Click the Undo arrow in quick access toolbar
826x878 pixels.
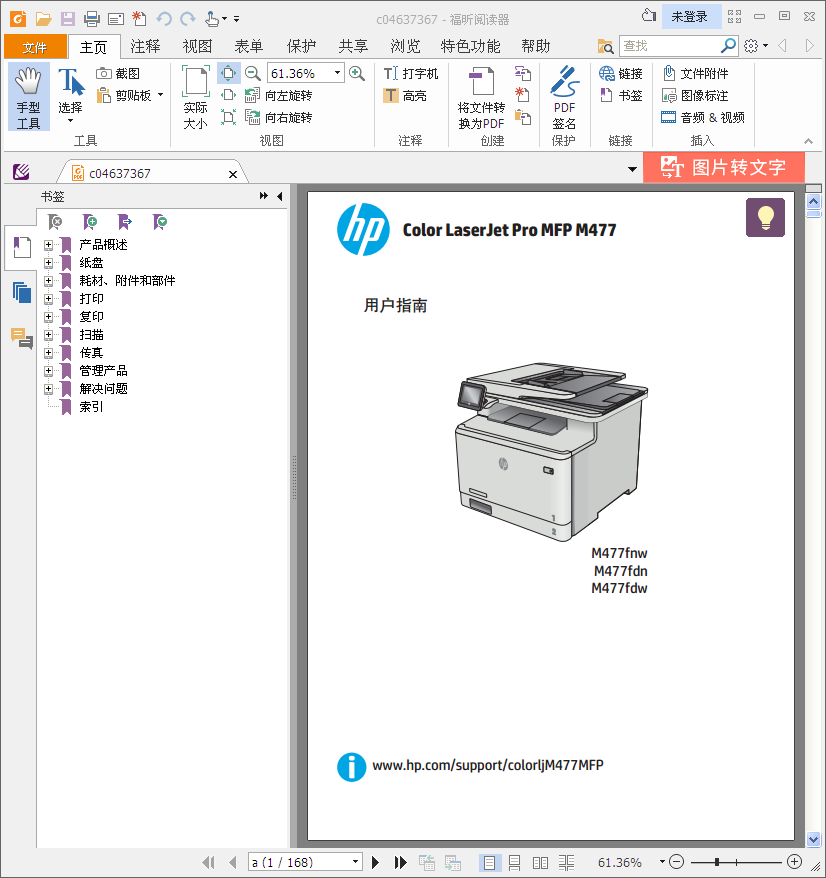(164, 18)
